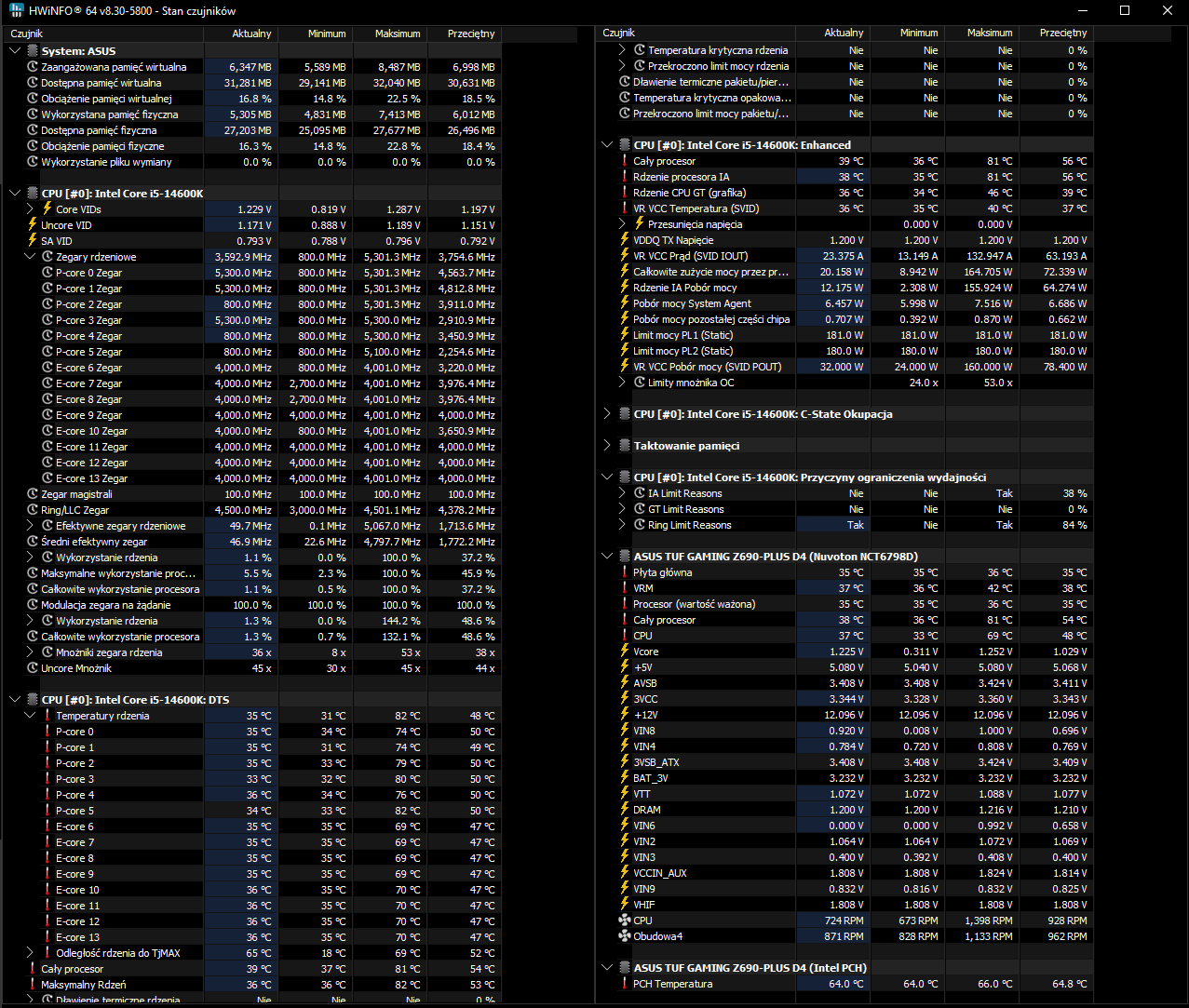Viewport: 1189px width, 1008px height.
Task: Click the clock icon beside Ring/LLC Zegar
Action: (33, 510)
